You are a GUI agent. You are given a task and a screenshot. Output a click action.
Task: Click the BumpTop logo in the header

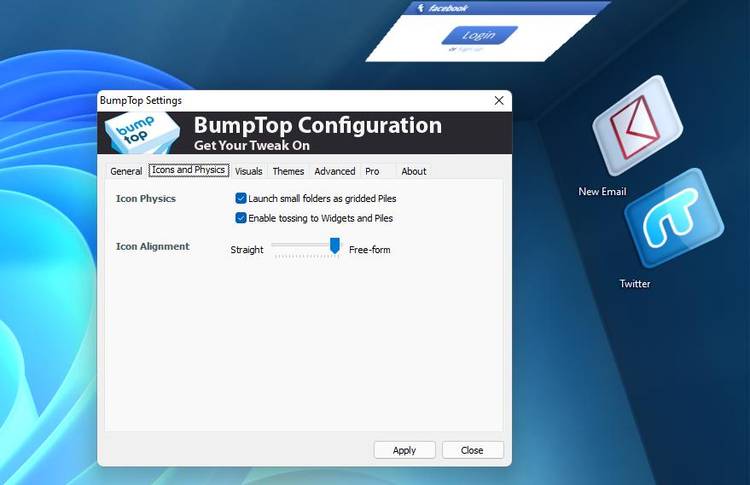coord(142,133)
